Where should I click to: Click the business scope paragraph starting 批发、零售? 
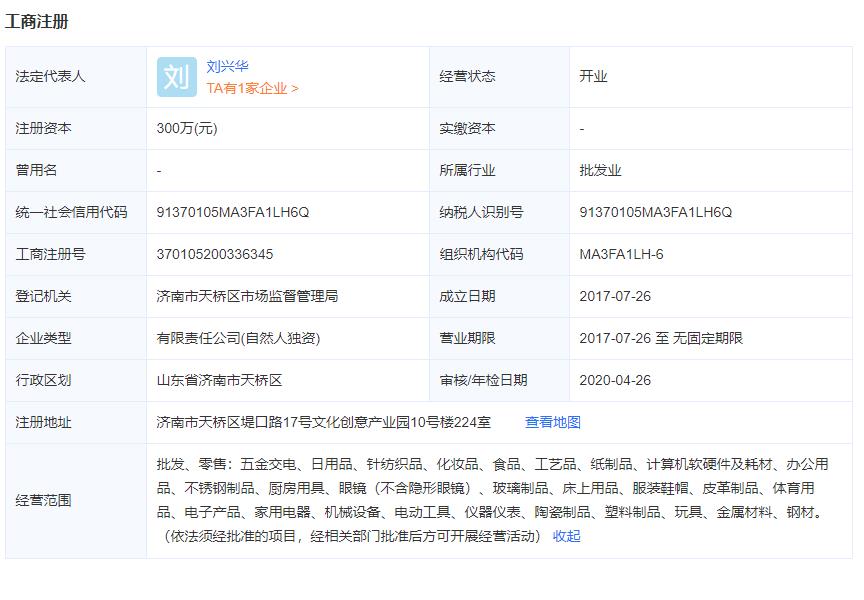tap(492, 500)
